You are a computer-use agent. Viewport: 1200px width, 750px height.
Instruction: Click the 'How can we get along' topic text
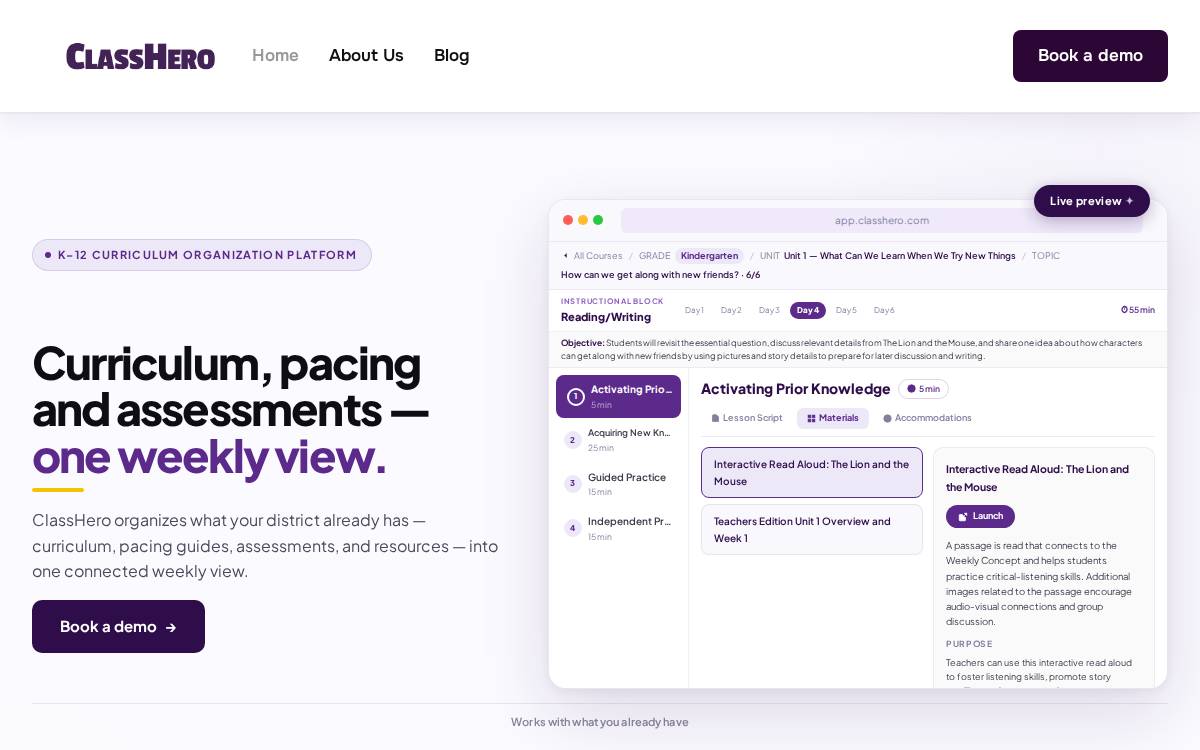point(660,275)
